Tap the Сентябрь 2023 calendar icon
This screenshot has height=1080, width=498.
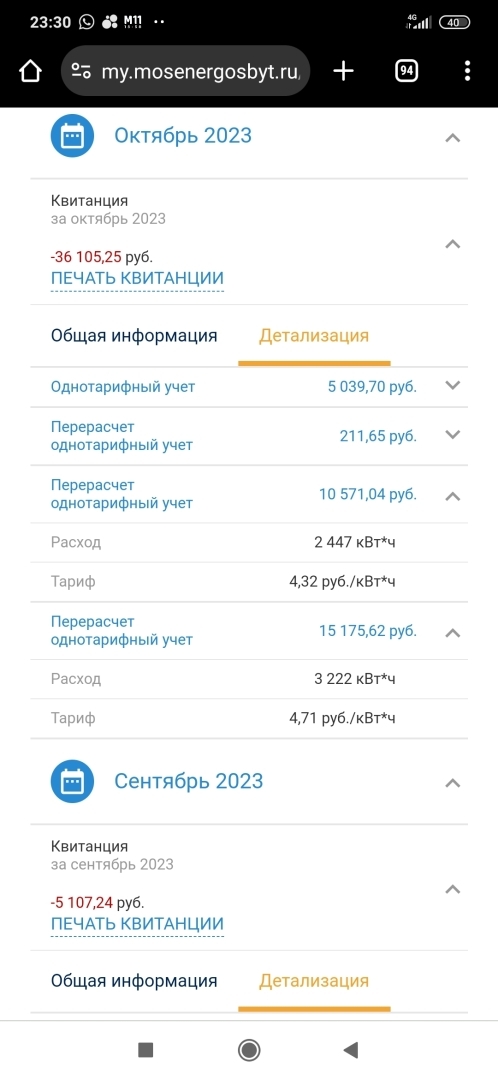tap(72, 781)
